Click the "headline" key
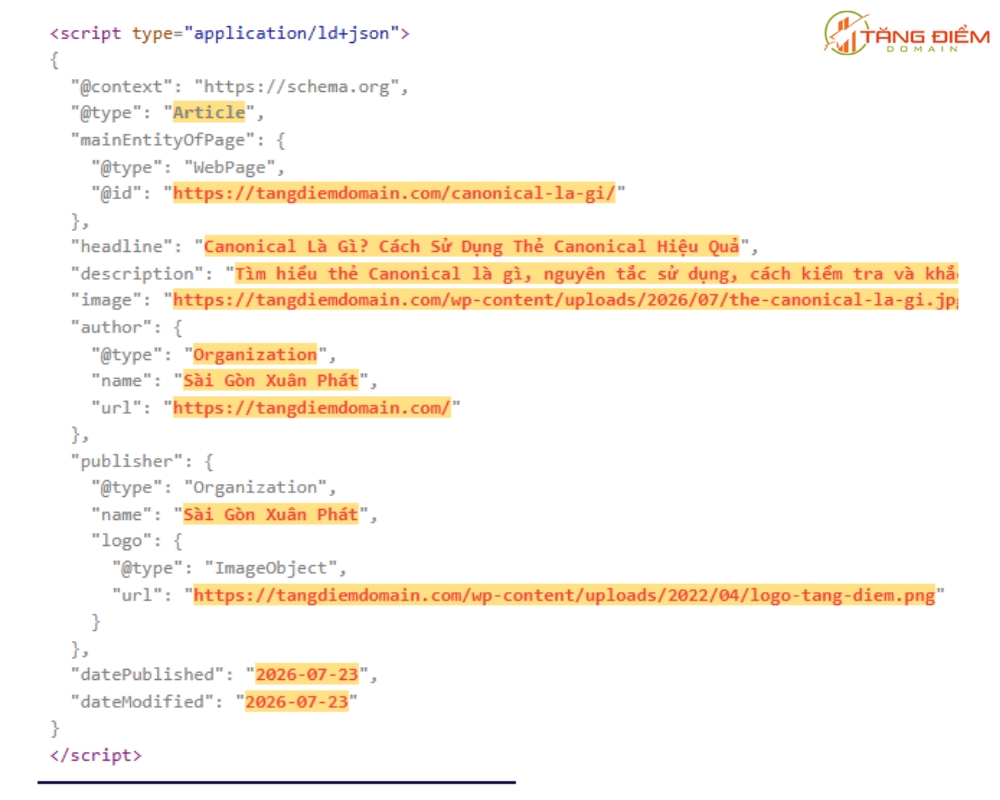The height and width of the screenshot is (800, 1000). (122, 246)
